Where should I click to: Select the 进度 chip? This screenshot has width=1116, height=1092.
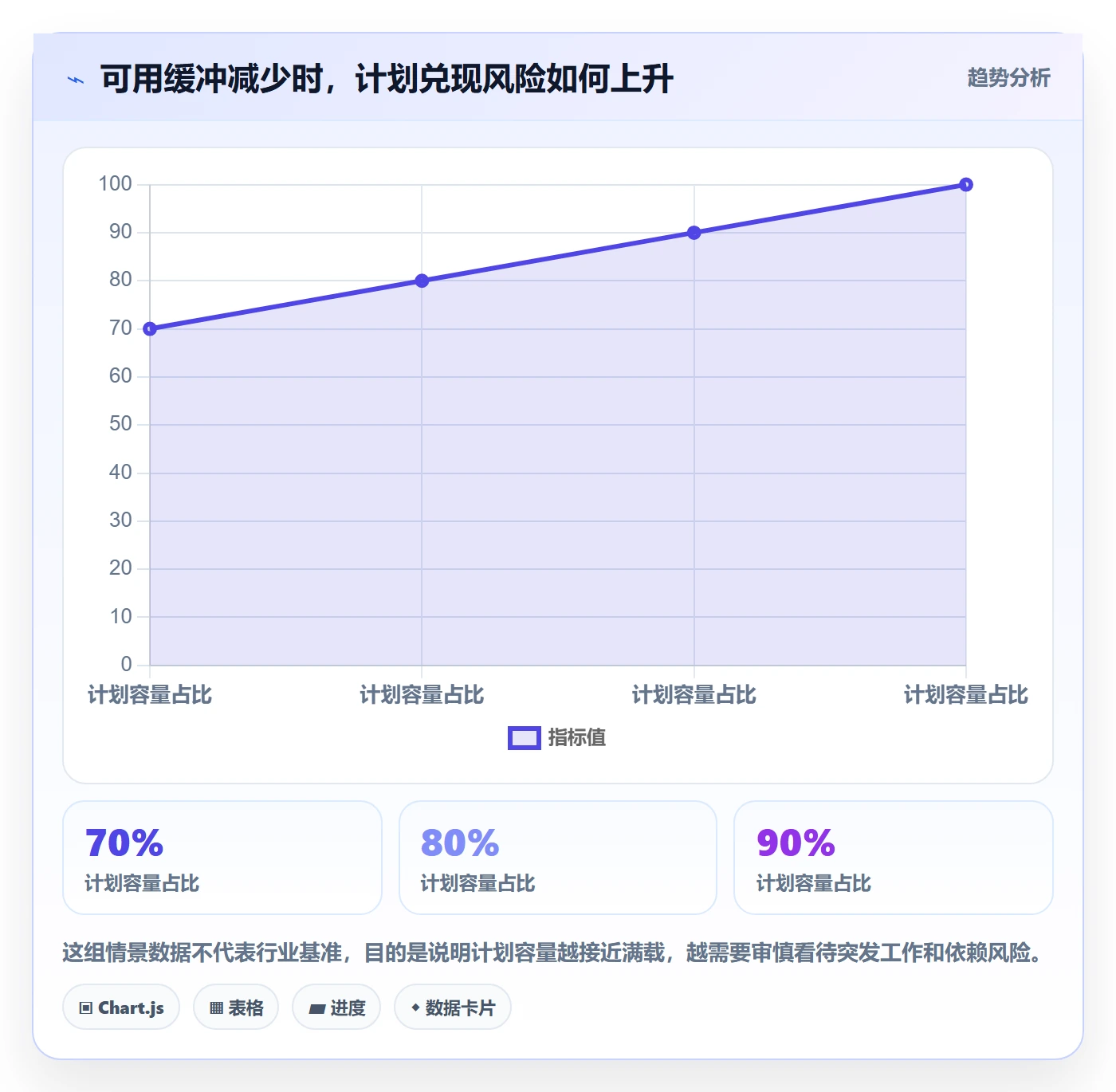coord(336,1008)
